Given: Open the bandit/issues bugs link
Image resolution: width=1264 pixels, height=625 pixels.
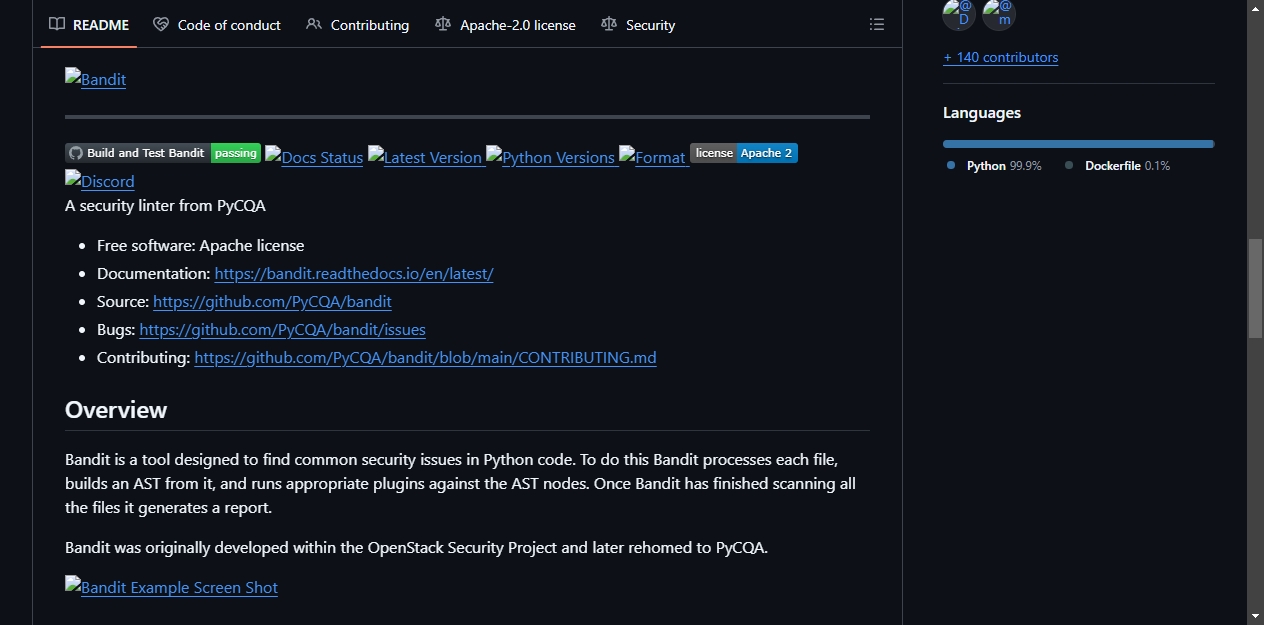Looking at the screenshot, I should (283, 329).
